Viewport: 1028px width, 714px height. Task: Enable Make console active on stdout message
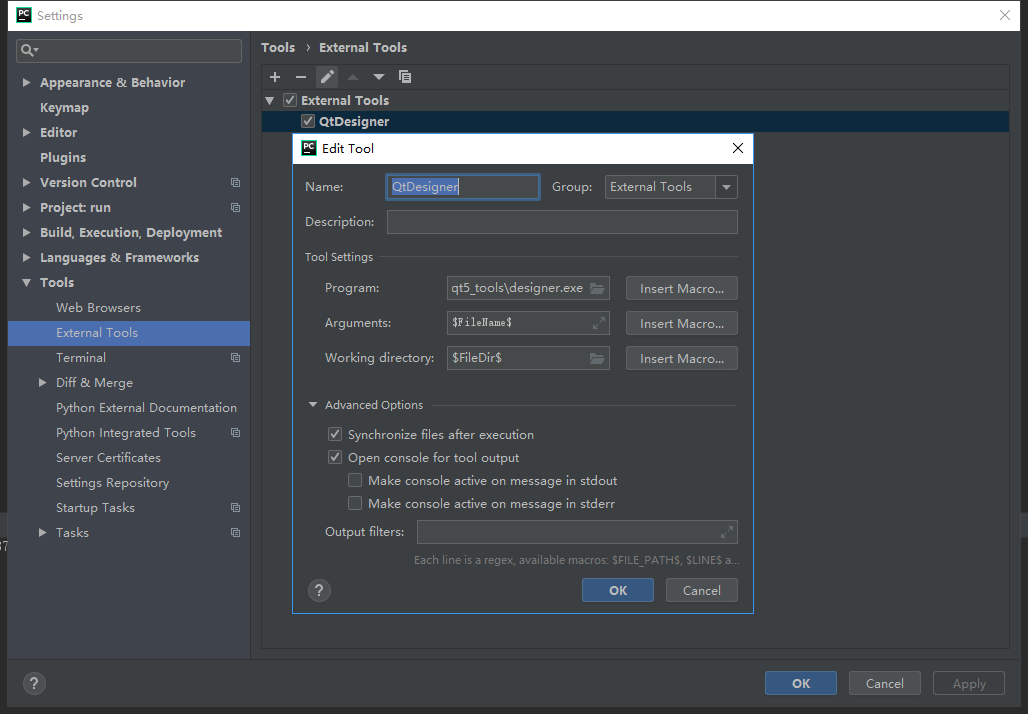click(355, 480)
